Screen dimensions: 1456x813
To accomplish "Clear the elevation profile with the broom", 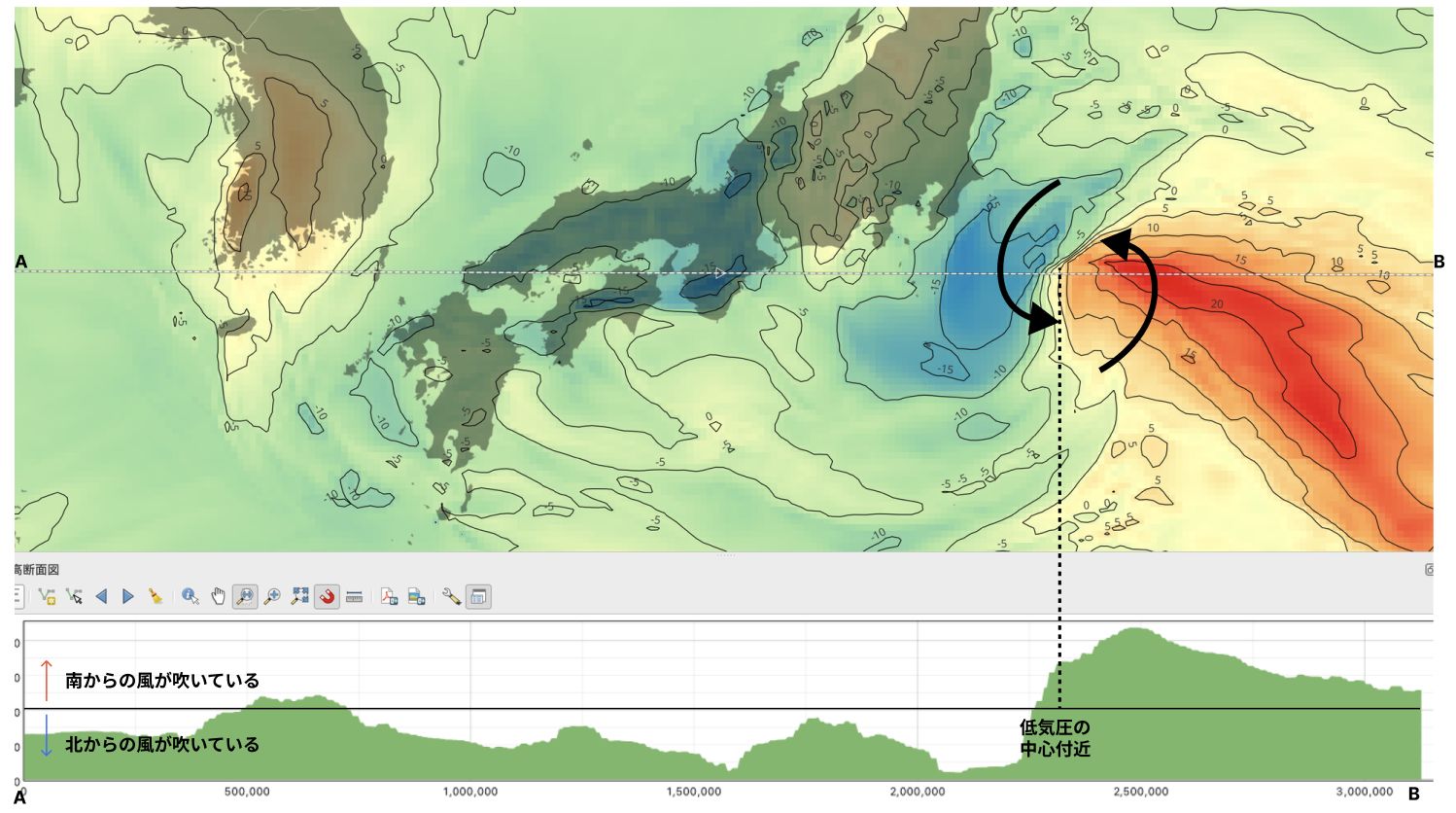I will tap(156, 596).
